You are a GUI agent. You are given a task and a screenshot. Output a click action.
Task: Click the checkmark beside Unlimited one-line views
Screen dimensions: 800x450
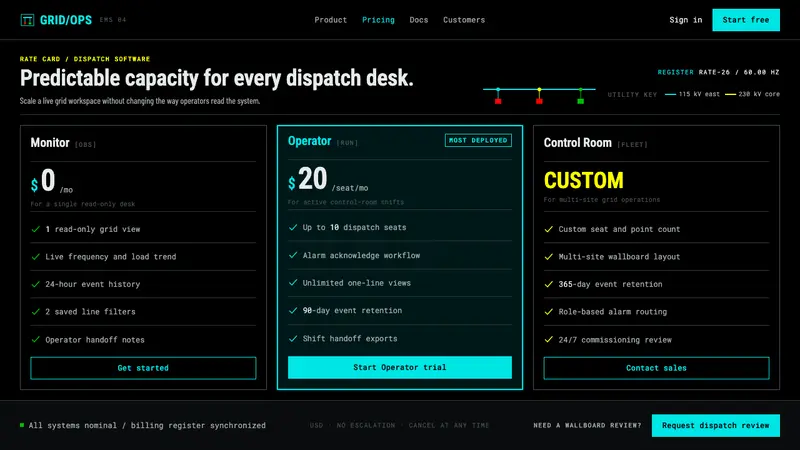pos(293,283)
